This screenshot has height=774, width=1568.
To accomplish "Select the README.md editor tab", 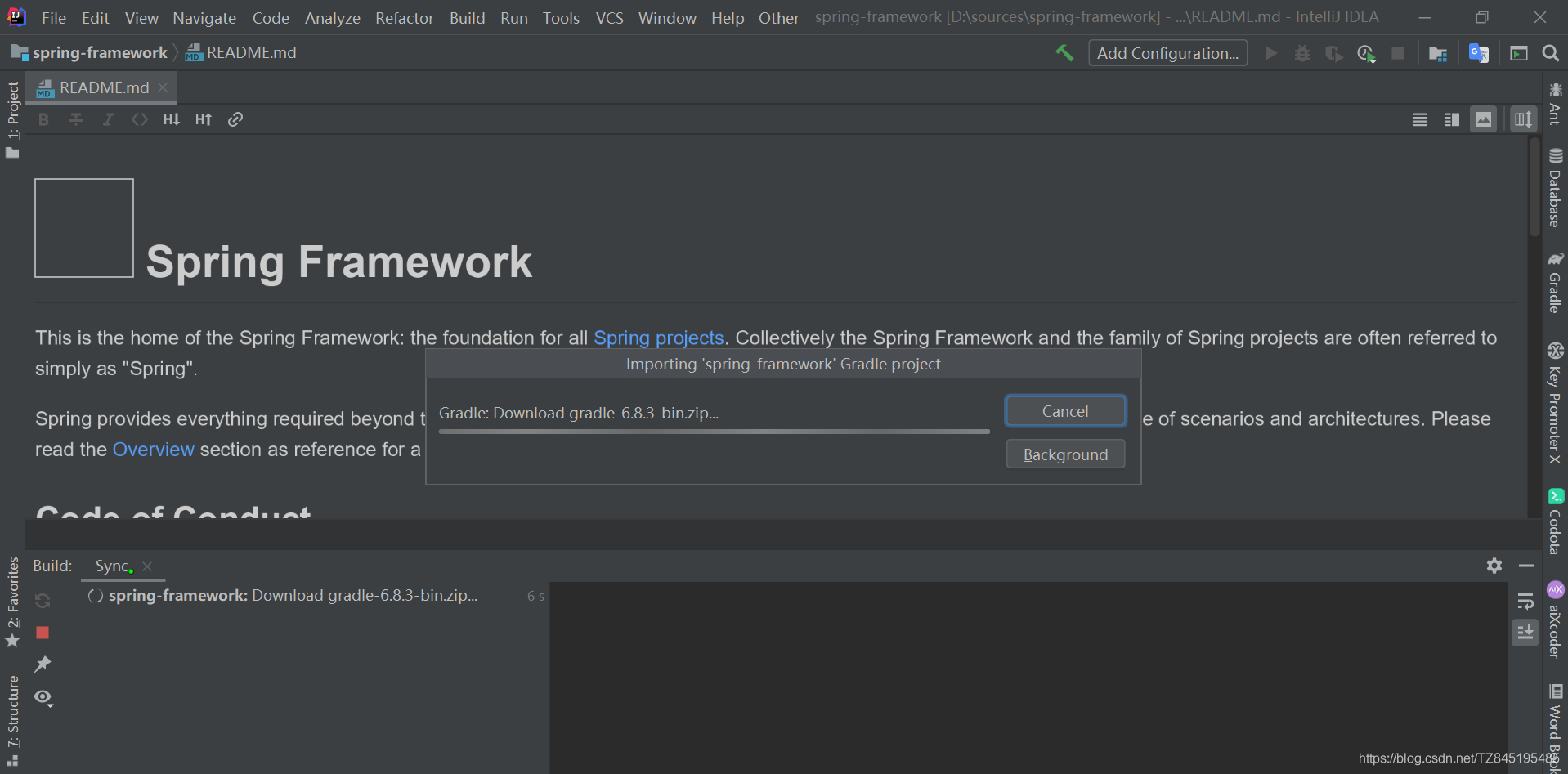I will pyautogui.click(x=102, y=87).
